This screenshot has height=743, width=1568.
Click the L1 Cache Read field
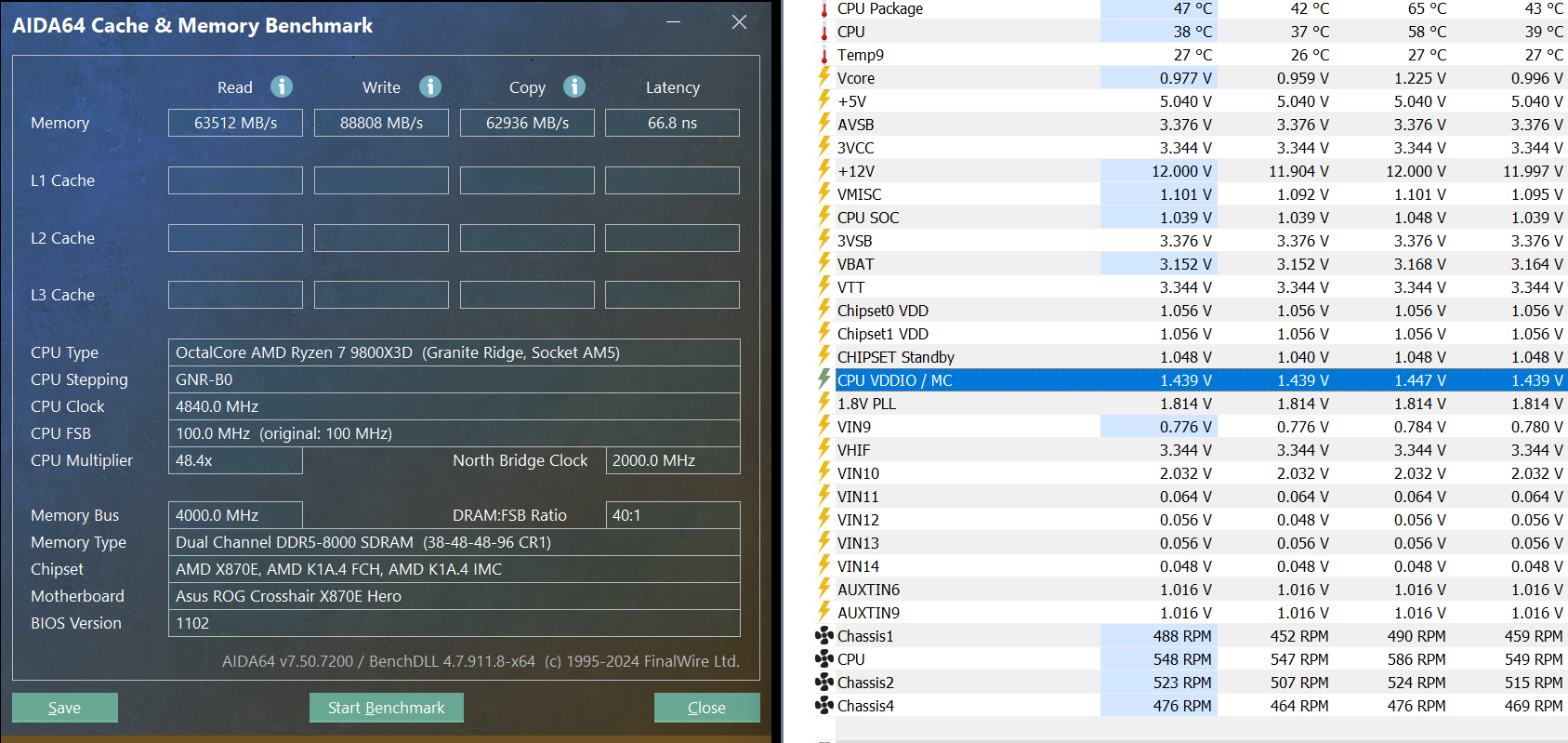tap(235, 180)
